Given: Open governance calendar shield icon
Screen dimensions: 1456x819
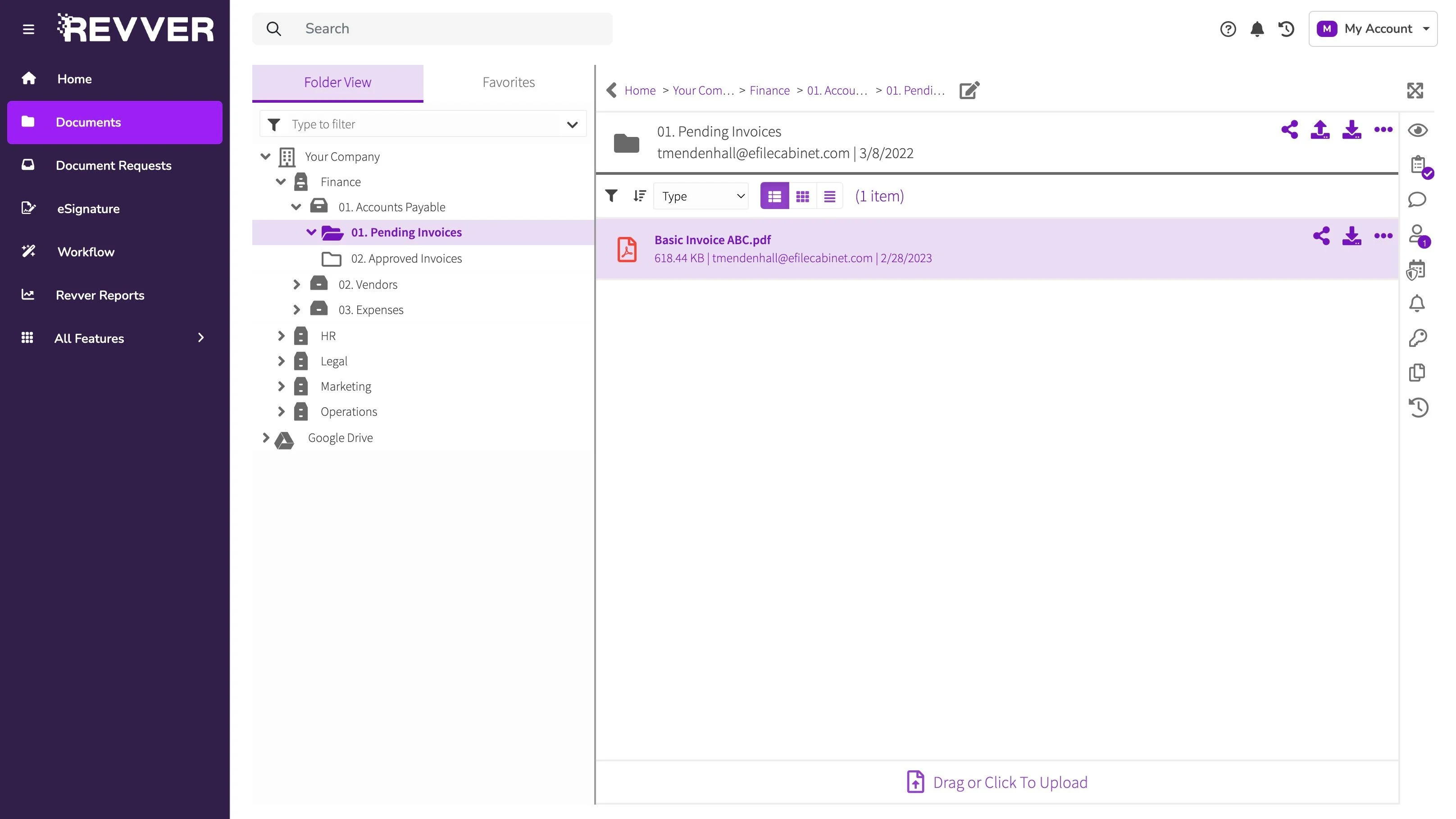Looking at the screenshot, I should (1416, 269).
